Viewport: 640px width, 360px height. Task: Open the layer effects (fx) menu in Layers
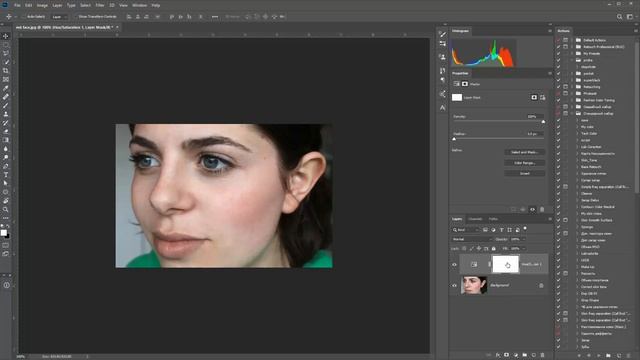(x=498, y=355)
